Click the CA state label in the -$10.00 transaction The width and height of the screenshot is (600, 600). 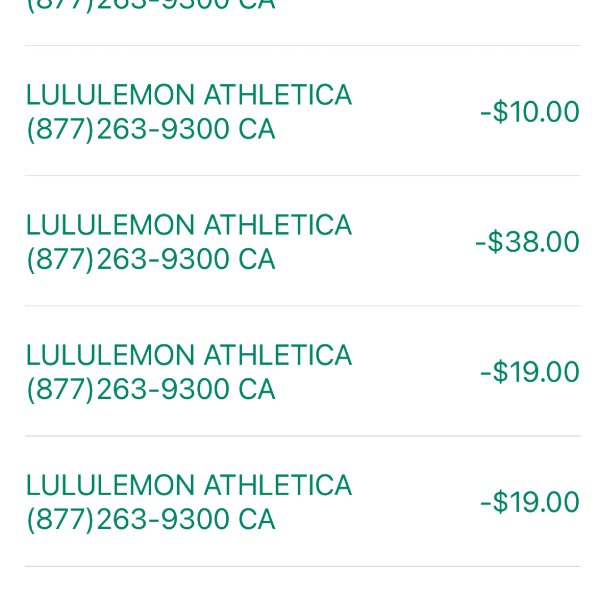(x=256, y=129)
